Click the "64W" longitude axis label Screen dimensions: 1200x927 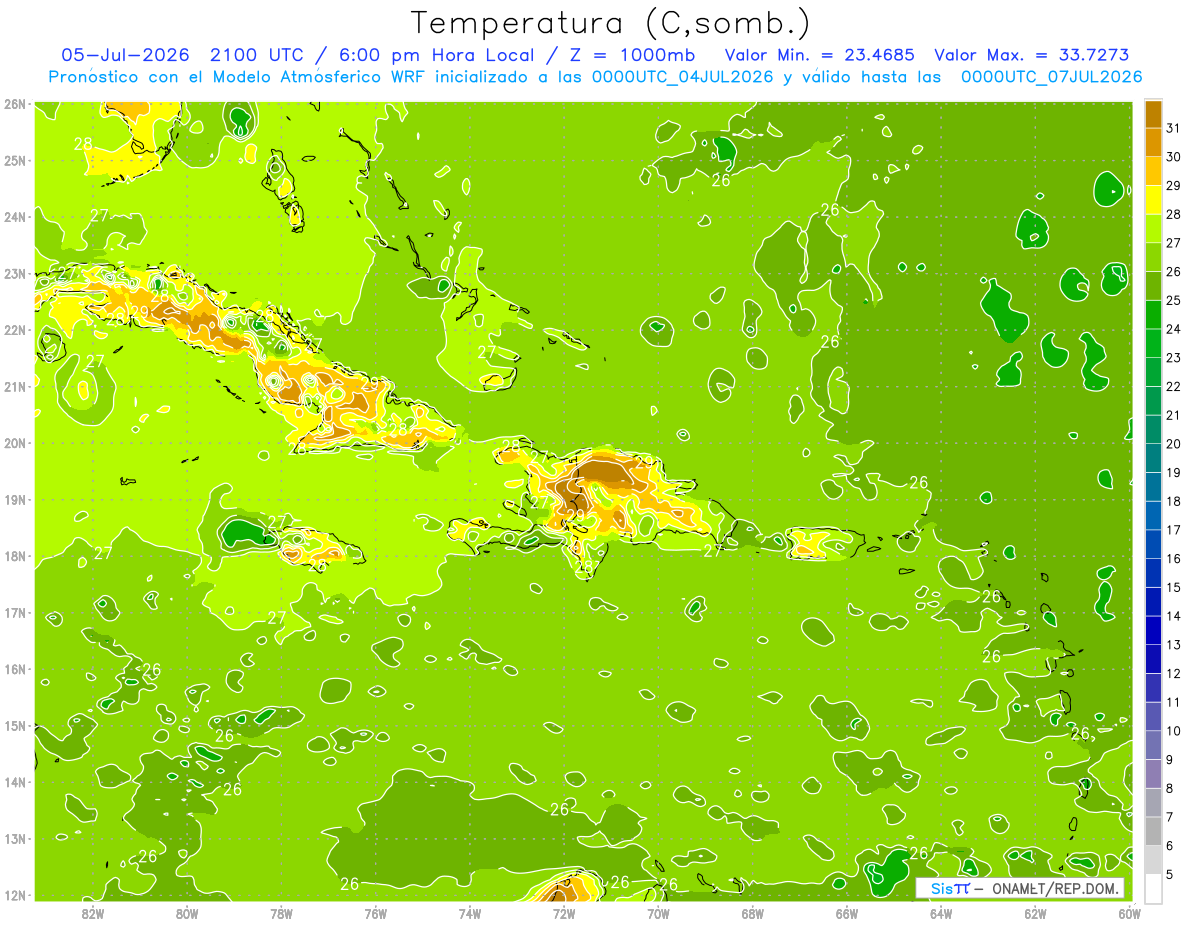tap(941, 913)
